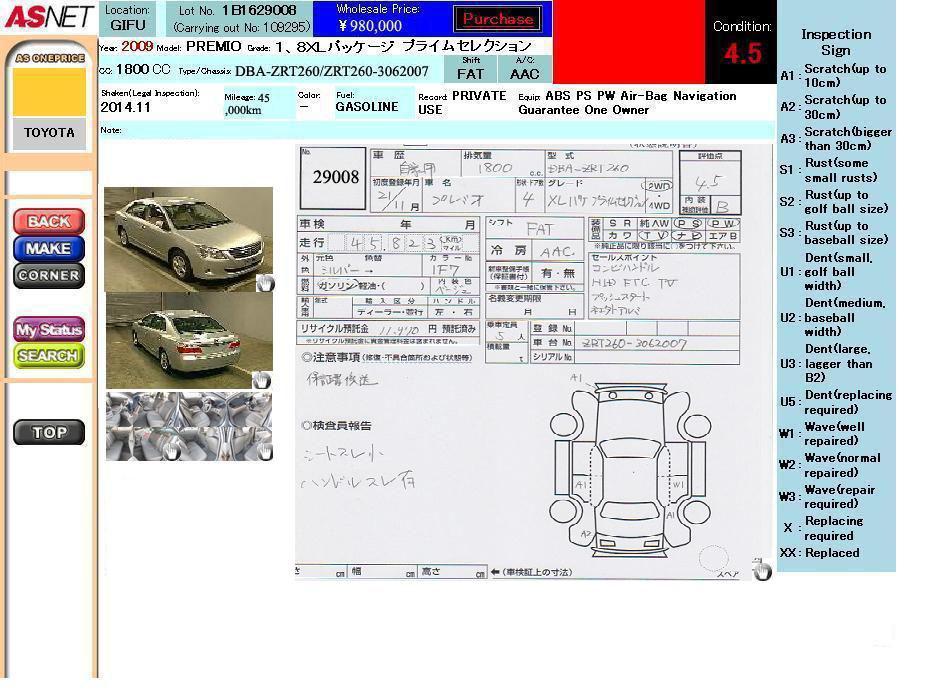This screenshot has height=696, width=926.
Task: Click the green SEARCH button
Action: click(x=48, y=356)
